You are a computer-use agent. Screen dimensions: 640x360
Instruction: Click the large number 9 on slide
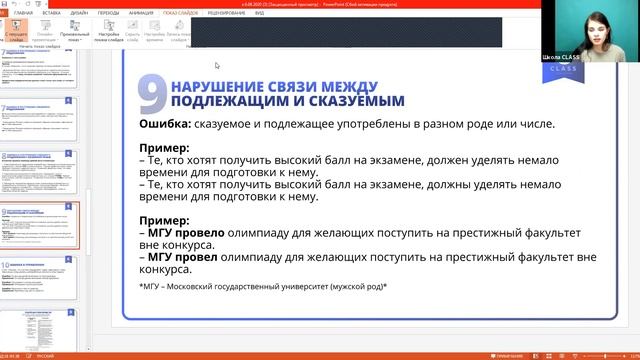coord(152,93)
